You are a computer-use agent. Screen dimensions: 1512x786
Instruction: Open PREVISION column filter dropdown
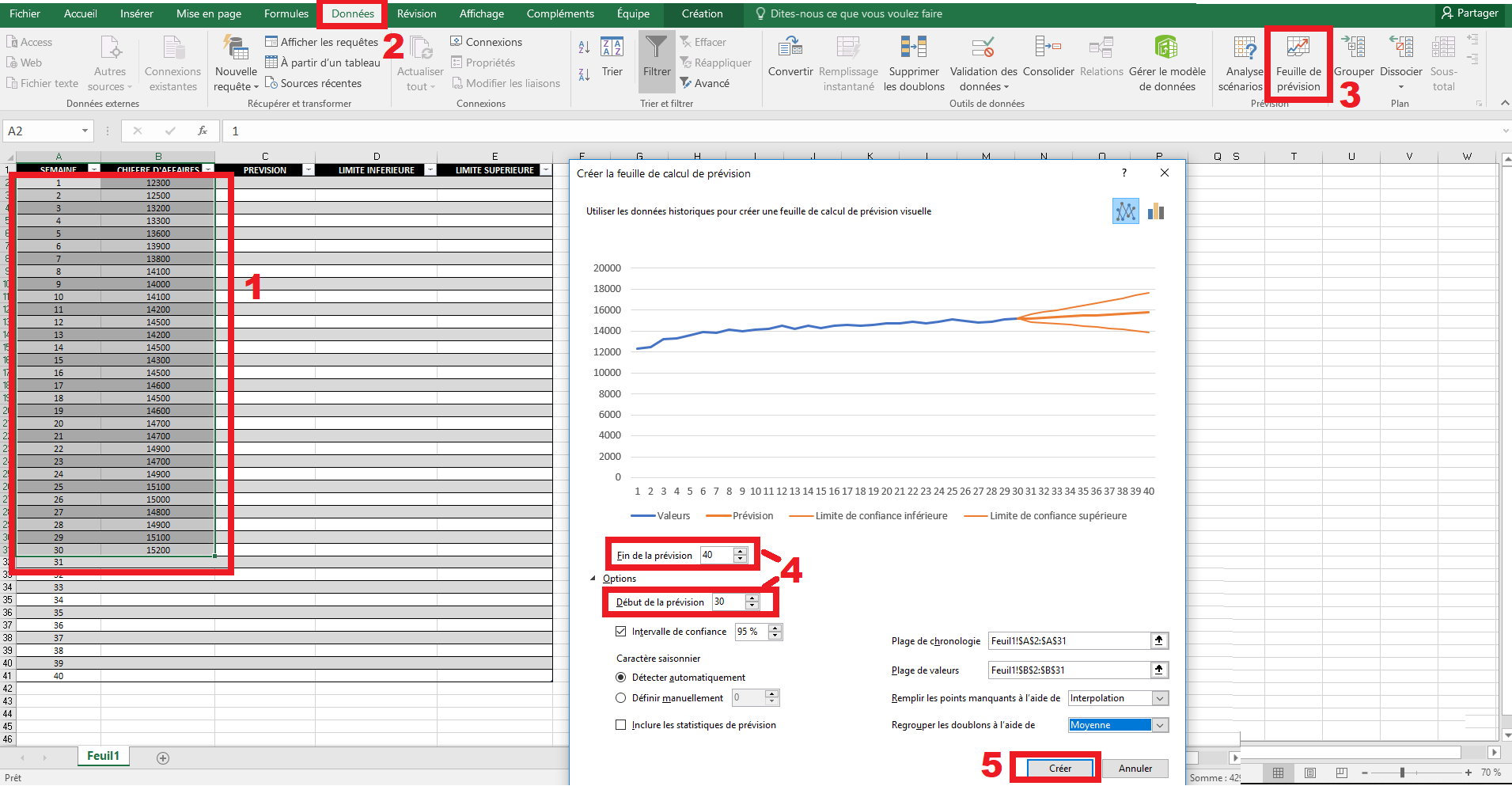click(309, 169)
